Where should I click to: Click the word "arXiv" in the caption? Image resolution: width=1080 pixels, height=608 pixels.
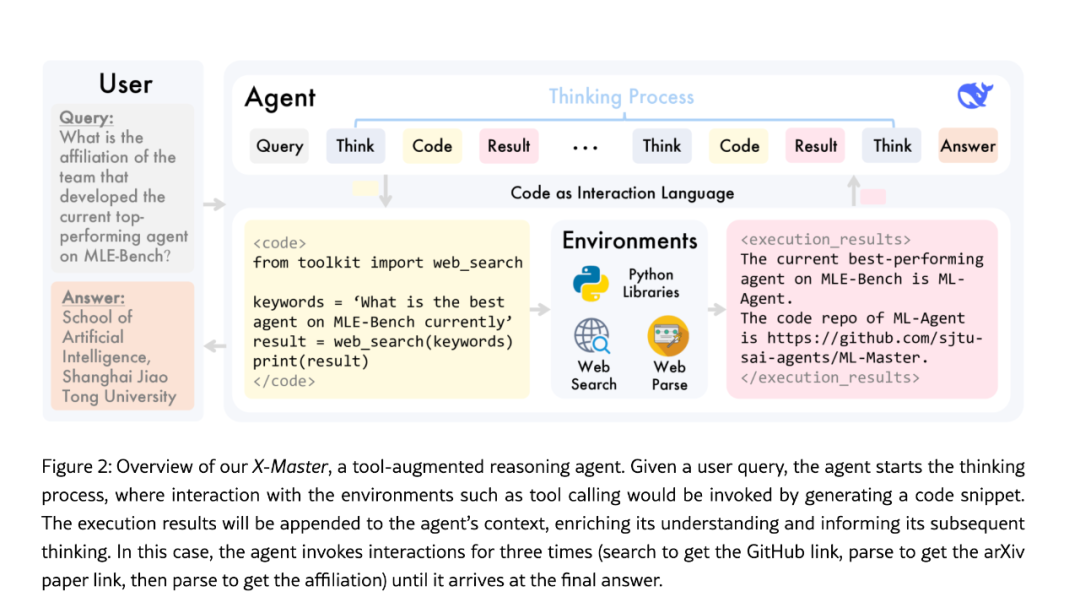tap(1004, 552)
